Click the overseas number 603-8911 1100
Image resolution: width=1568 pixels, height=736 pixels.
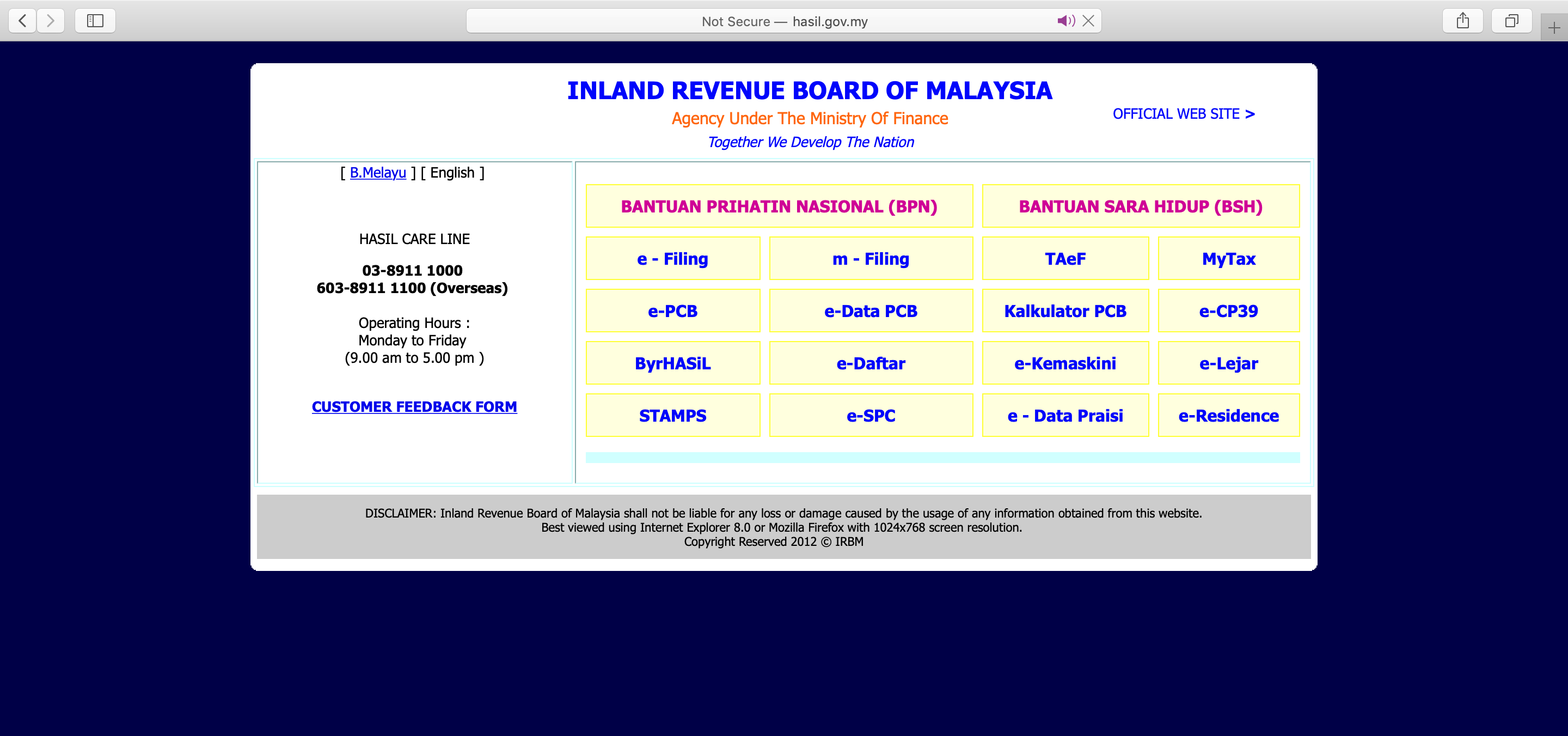click(x=371, y=288)
